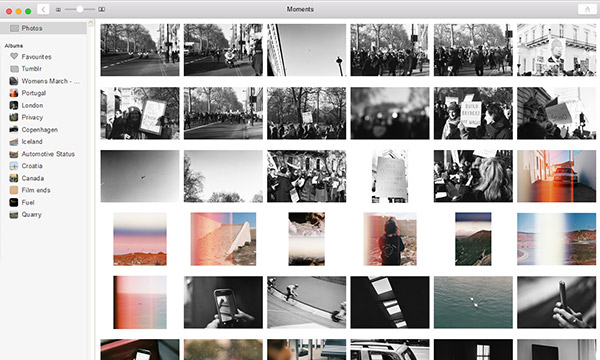
Task: Select the Build Bridges protest sign photo
Action: (x=473, y=113)
